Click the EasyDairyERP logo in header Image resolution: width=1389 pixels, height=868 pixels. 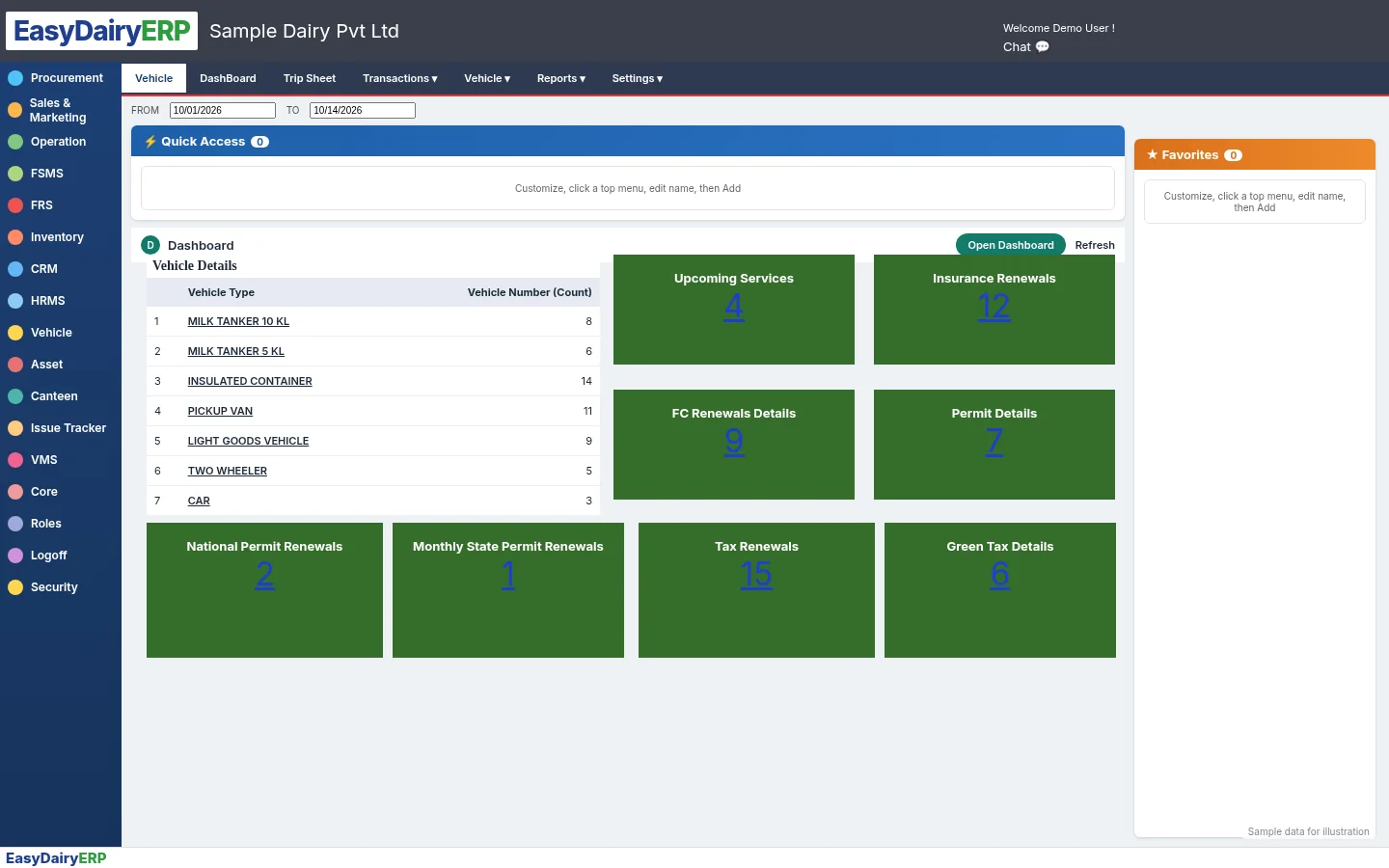click(101, 31)
